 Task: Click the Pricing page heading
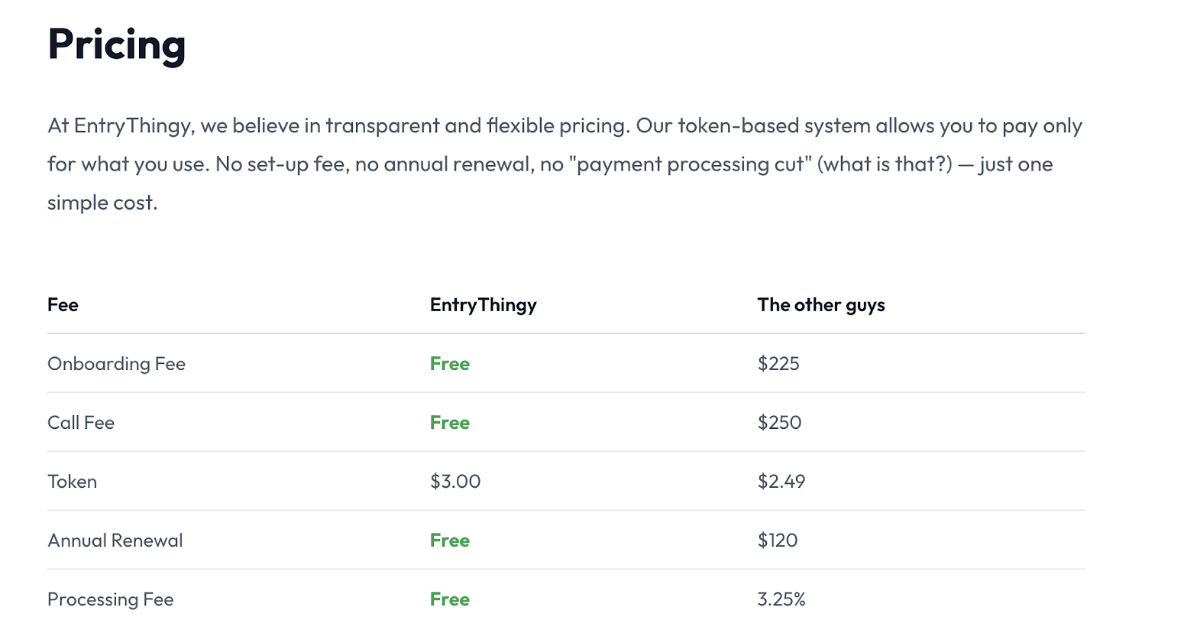(x=116, y=46)
